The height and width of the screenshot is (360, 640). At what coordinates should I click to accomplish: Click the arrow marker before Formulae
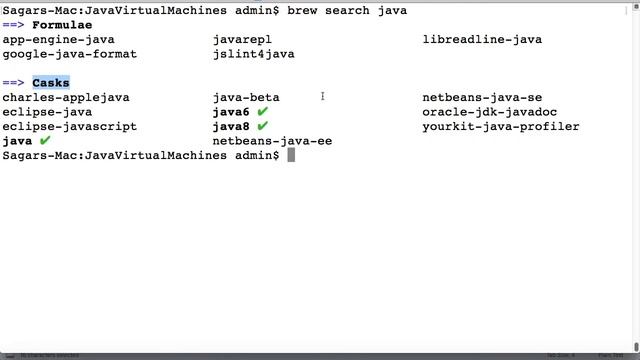[13, 25]
